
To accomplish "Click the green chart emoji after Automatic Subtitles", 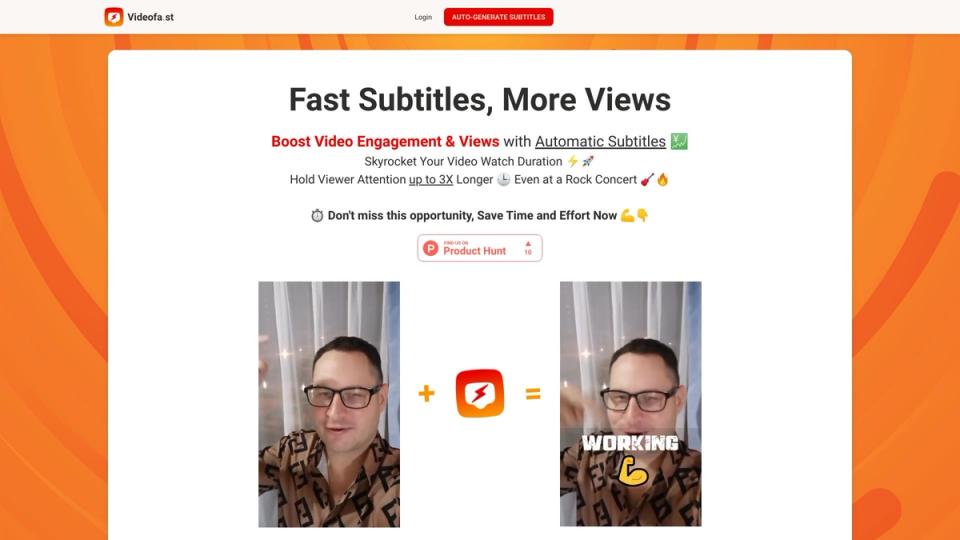I will (x=679, y=141).
